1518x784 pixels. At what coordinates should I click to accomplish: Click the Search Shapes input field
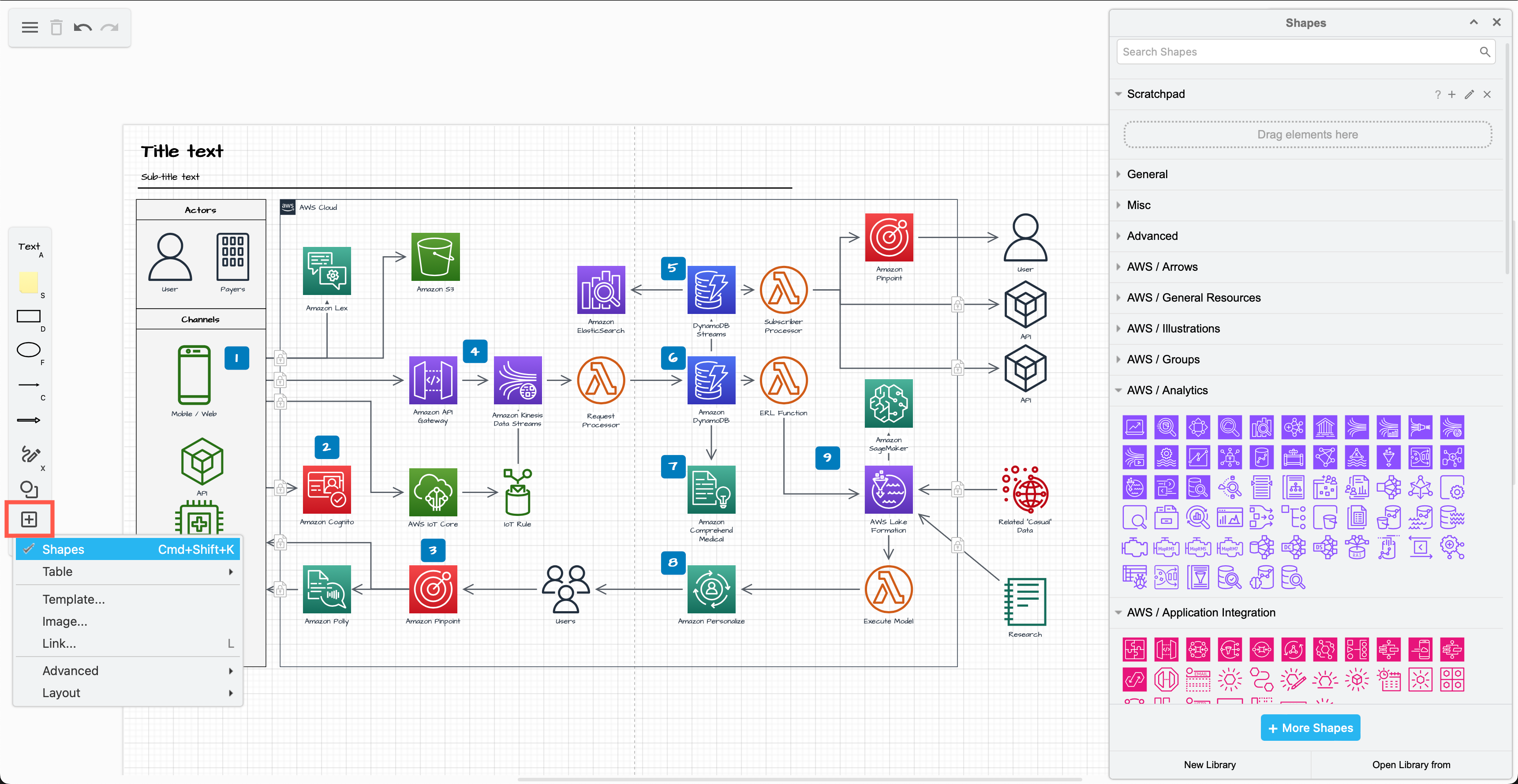[x=1306, y=51]
